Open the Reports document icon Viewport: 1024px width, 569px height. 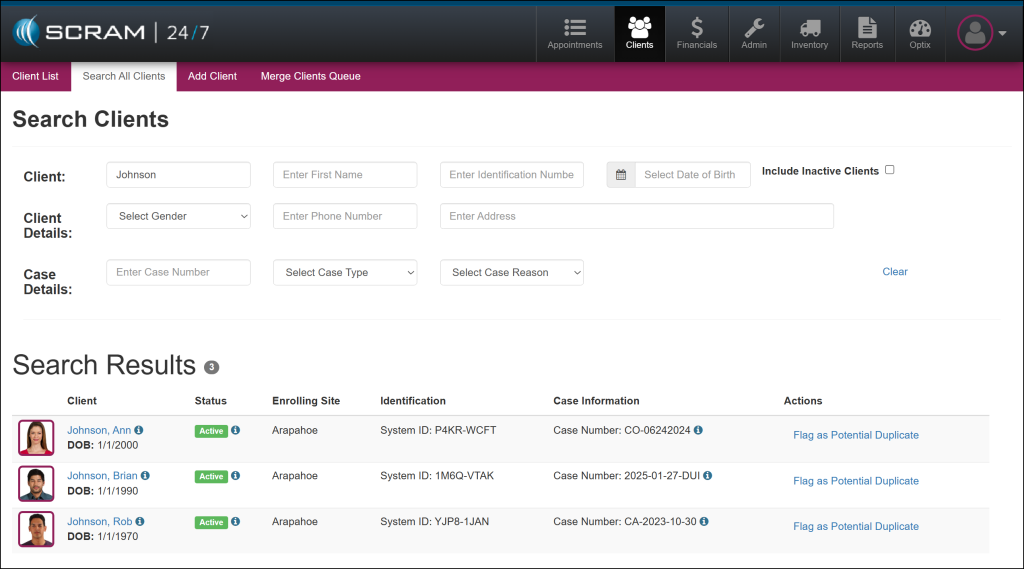[867, 28]
